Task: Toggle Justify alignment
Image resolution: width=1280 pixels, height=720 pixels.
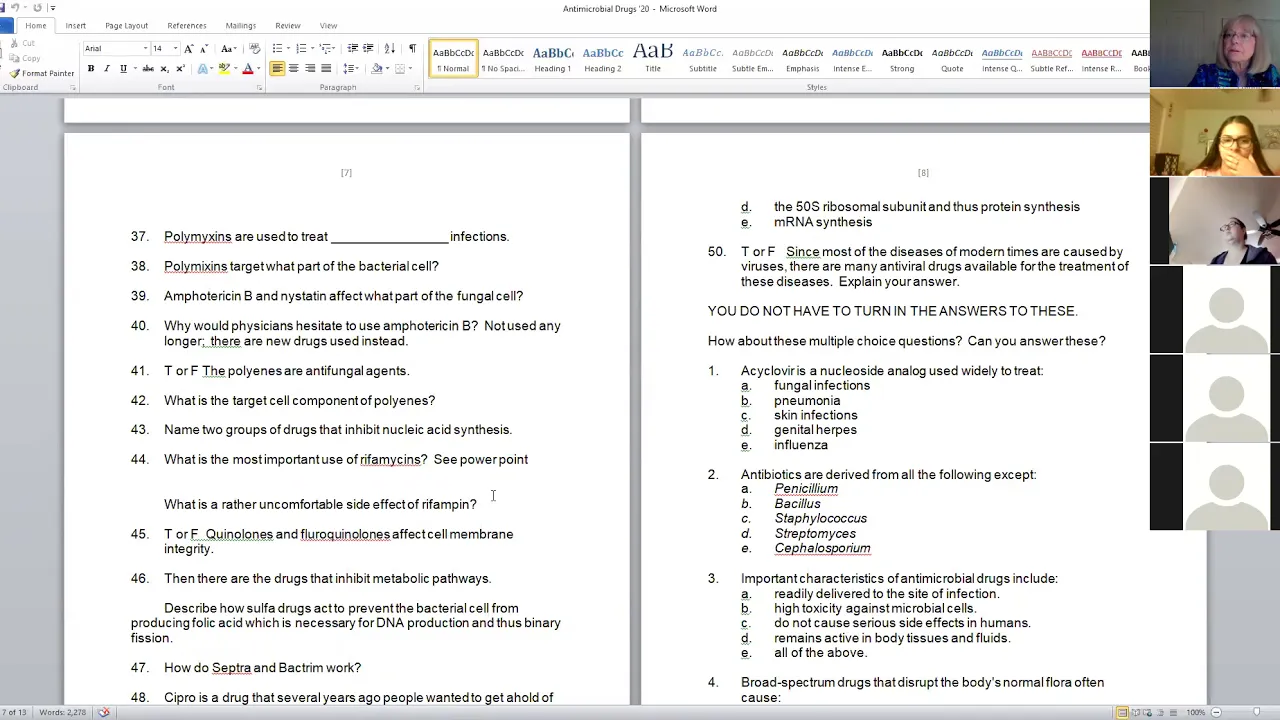Action: 326,68
